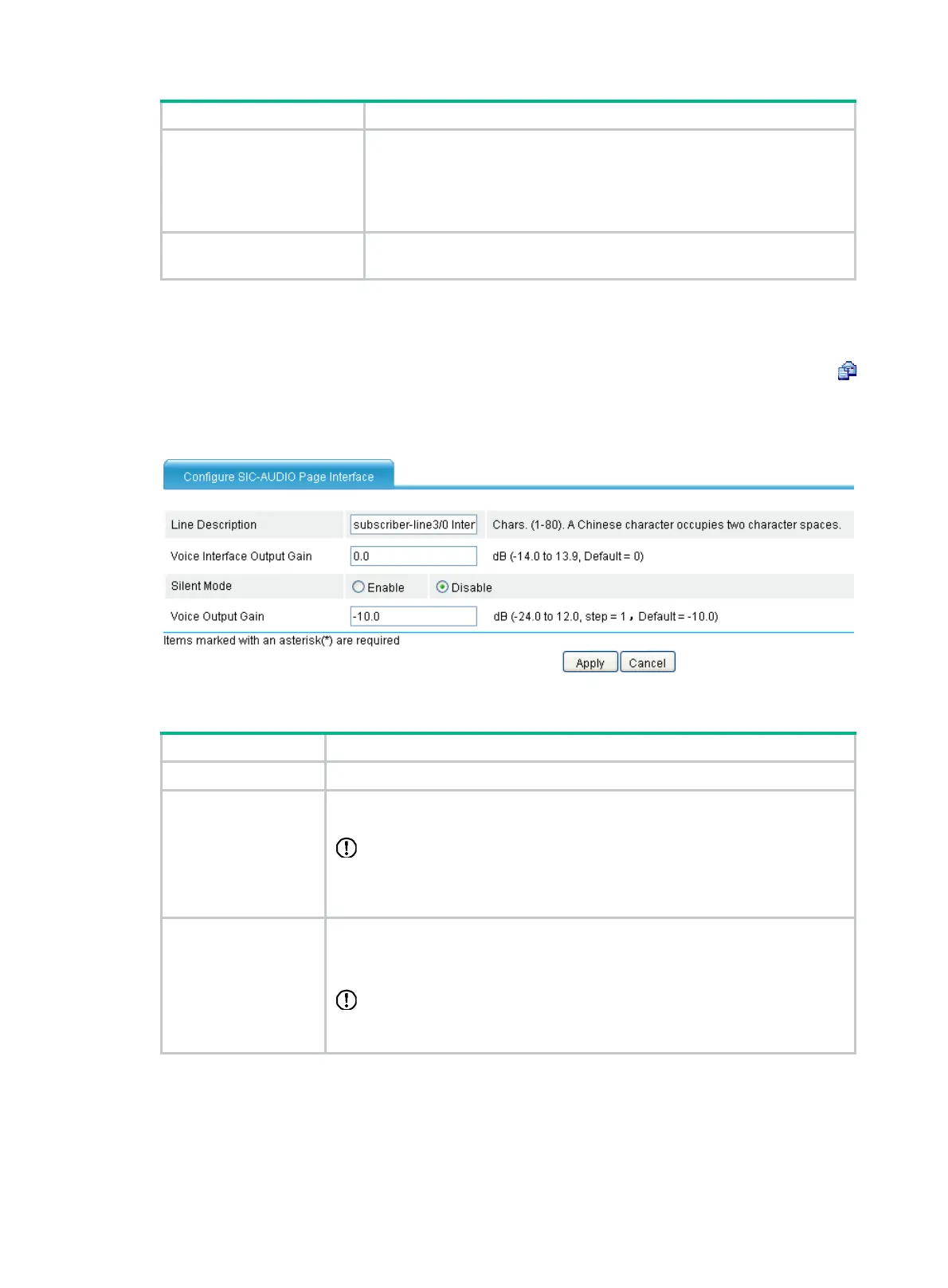This screenshot has width=948, height=1288.
Task: Click the 'Silent Mode' label
Action: [x=202, y=586]
